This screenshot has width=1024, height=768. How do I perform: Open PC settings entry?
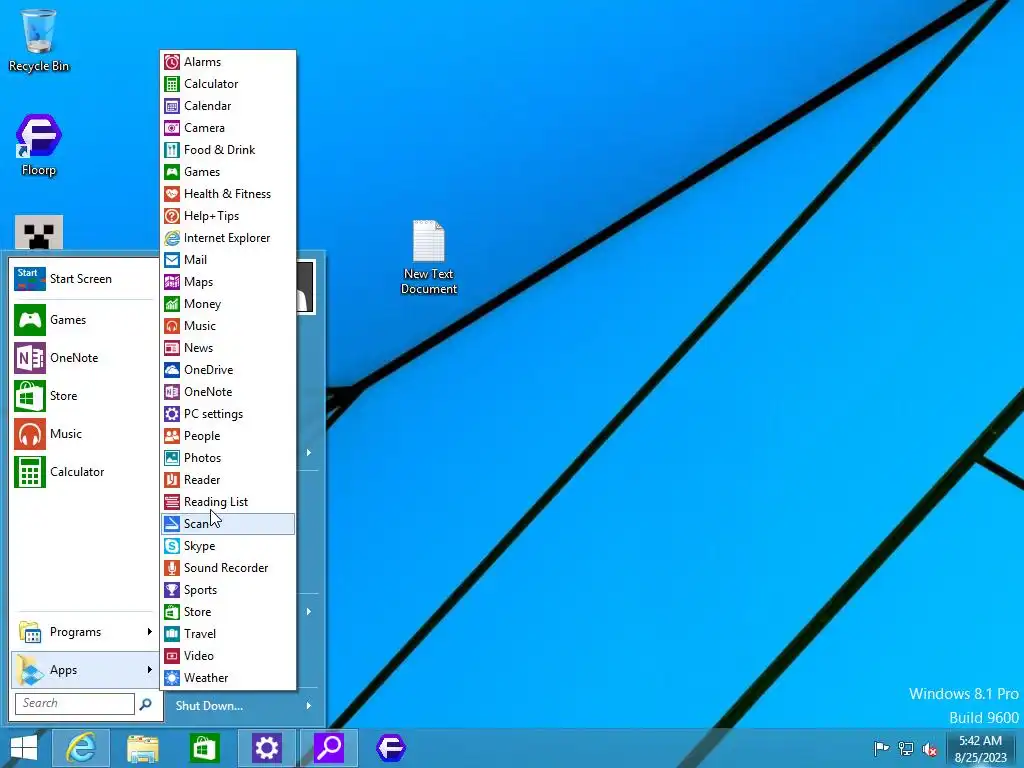[x=228, y=413]
